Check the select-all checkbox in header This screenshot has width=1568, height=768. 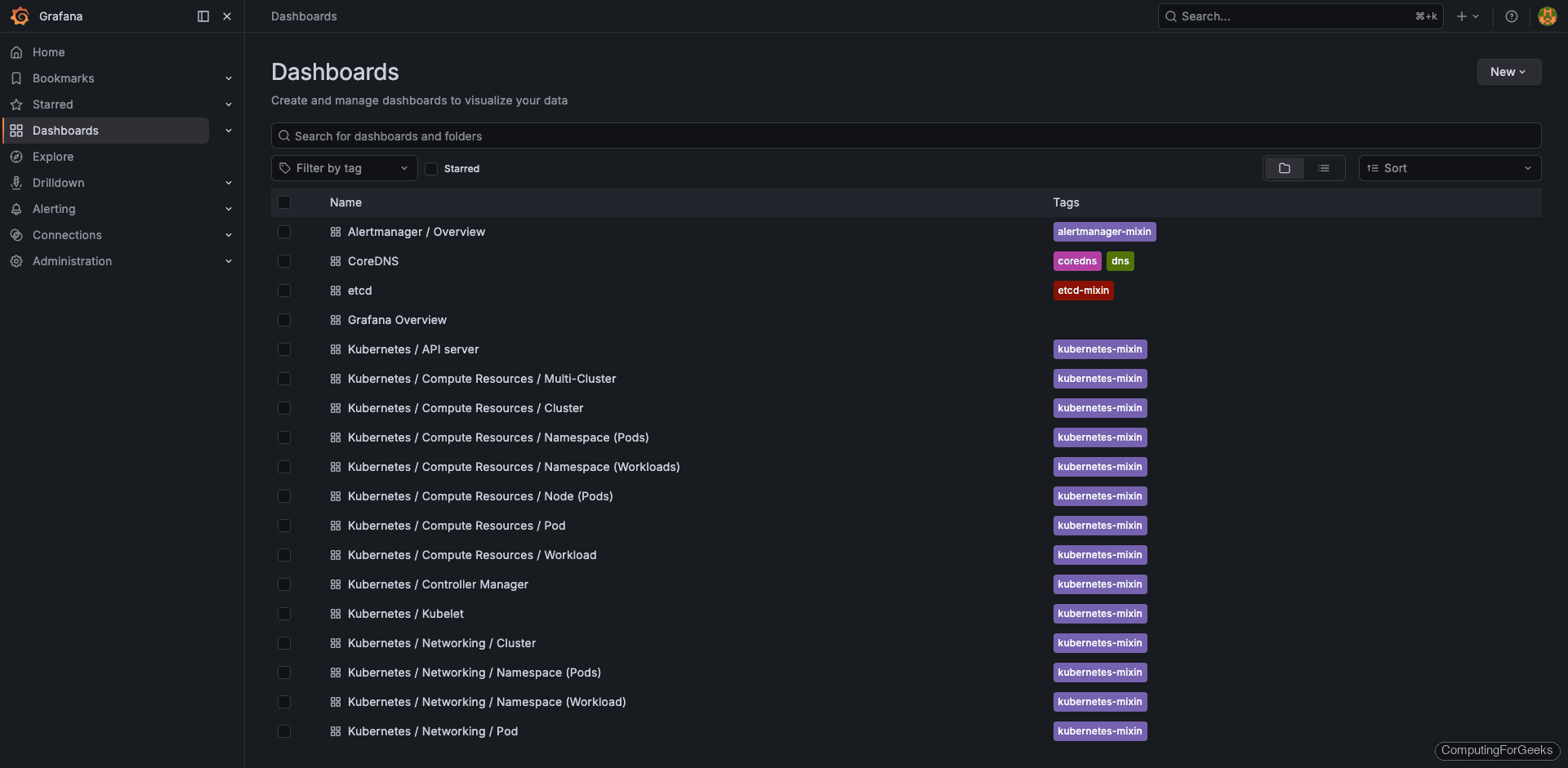pyautogui.click(x=284, y=202)
